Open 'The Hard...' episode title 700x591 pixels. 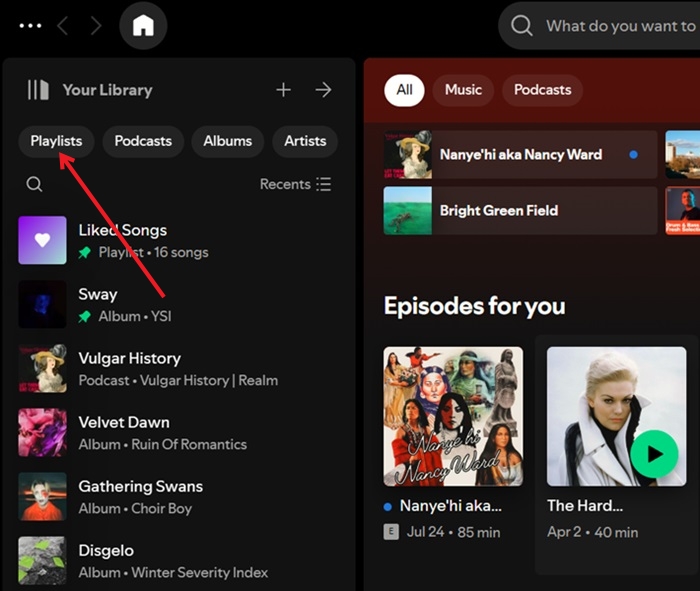[x=585, y=506]
